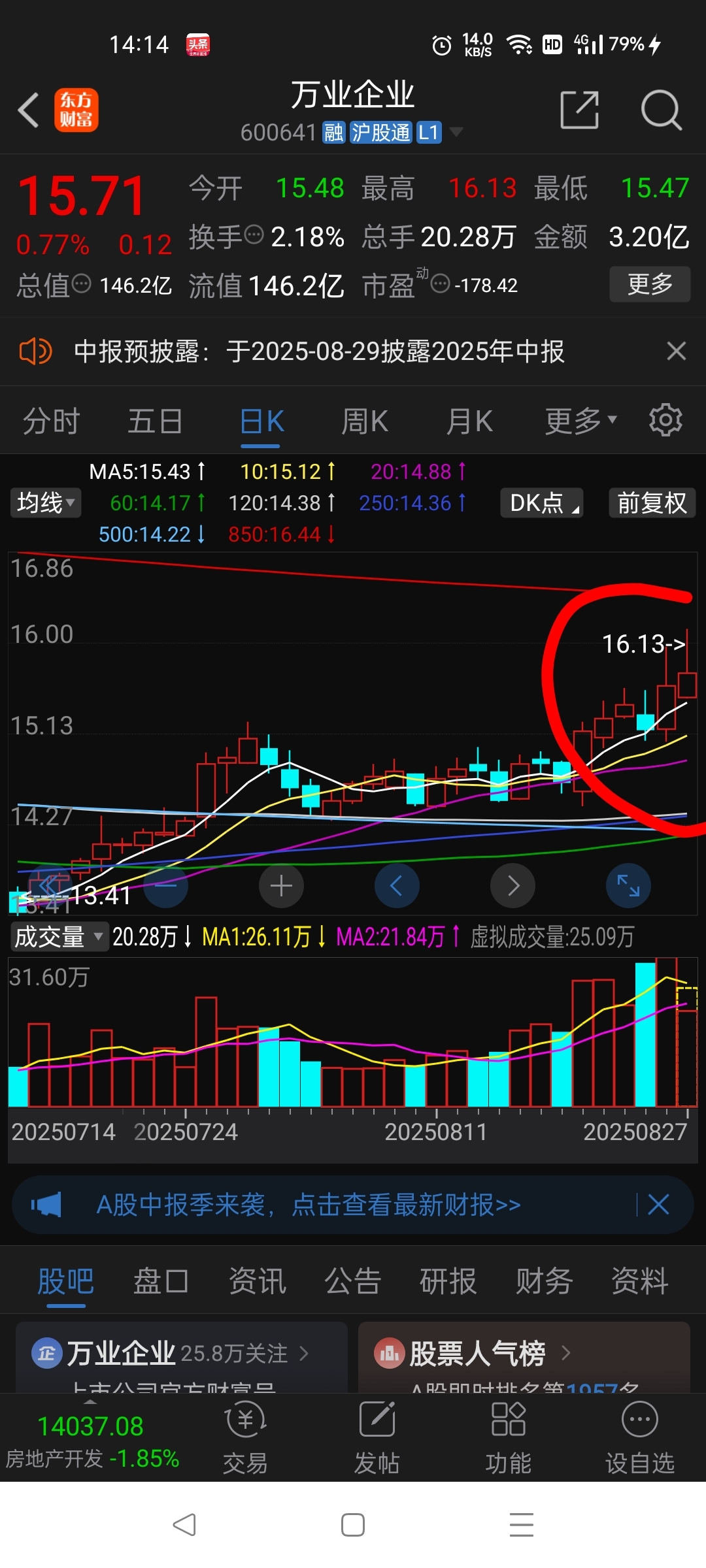Open the chart settings gear icon

[665, 420]
